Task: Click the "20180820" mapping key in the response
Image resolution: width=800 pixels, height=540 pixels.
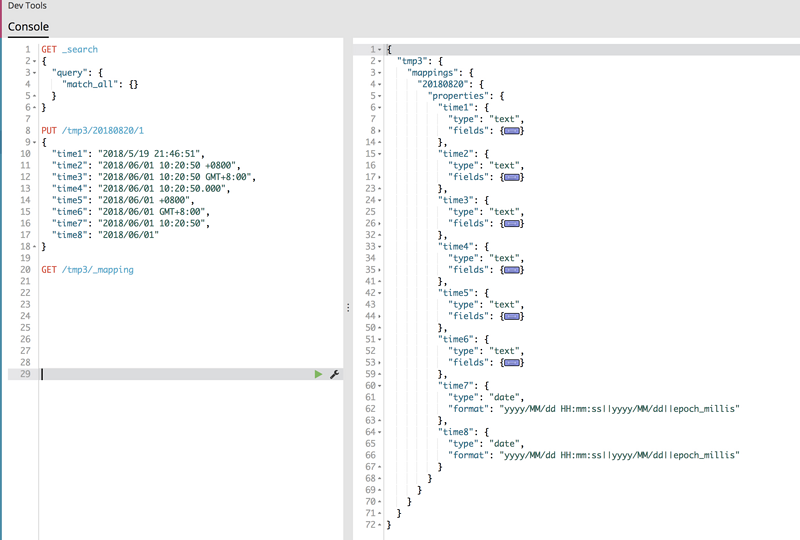Action: pos(443,84)
